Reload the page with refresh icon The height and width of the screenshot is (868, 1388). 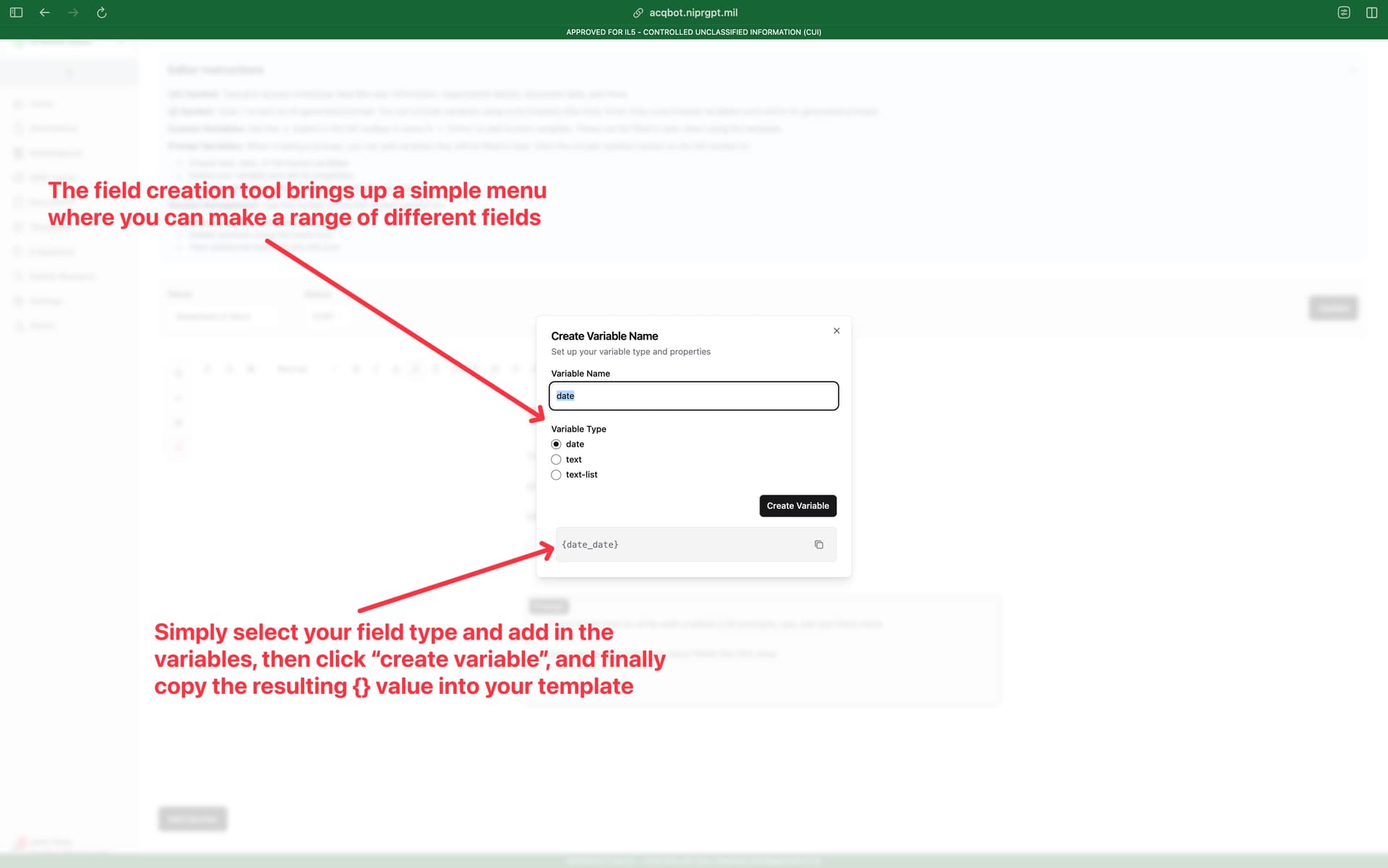pyautogui.click(x=102, y=12)
